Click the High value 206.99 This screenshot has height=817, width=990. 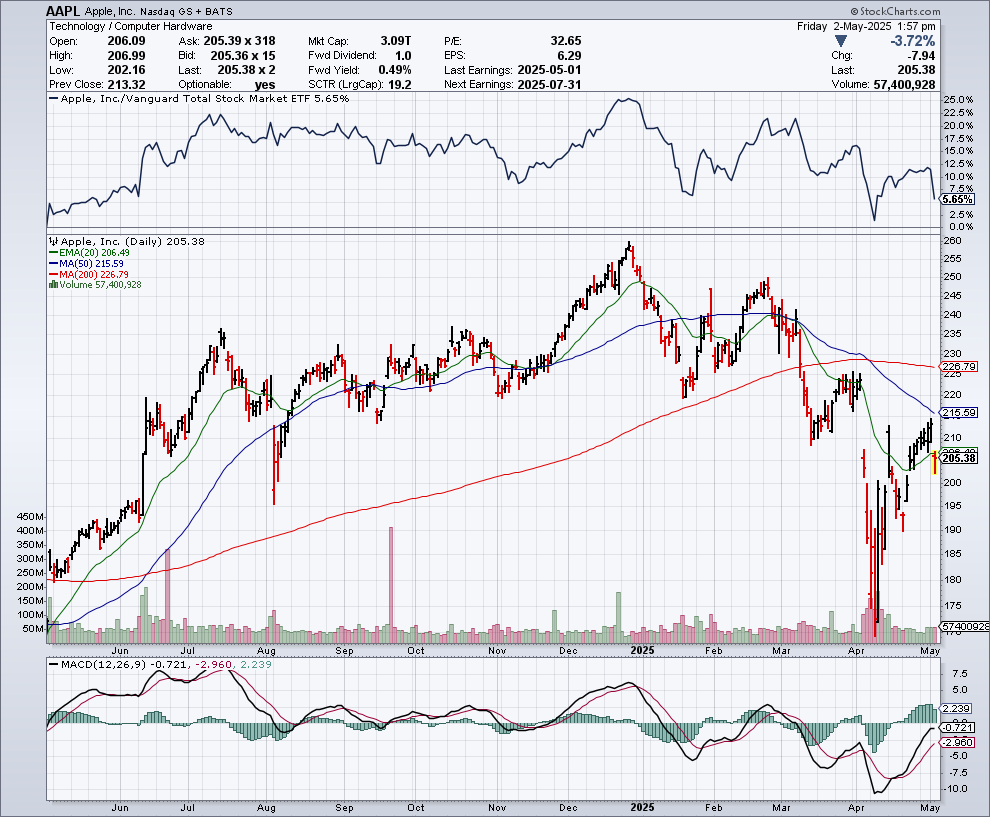126,56
